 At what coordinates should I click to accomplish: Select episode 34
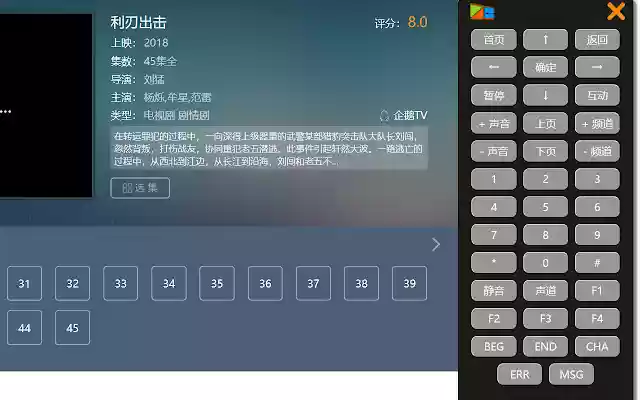[169, 284]
